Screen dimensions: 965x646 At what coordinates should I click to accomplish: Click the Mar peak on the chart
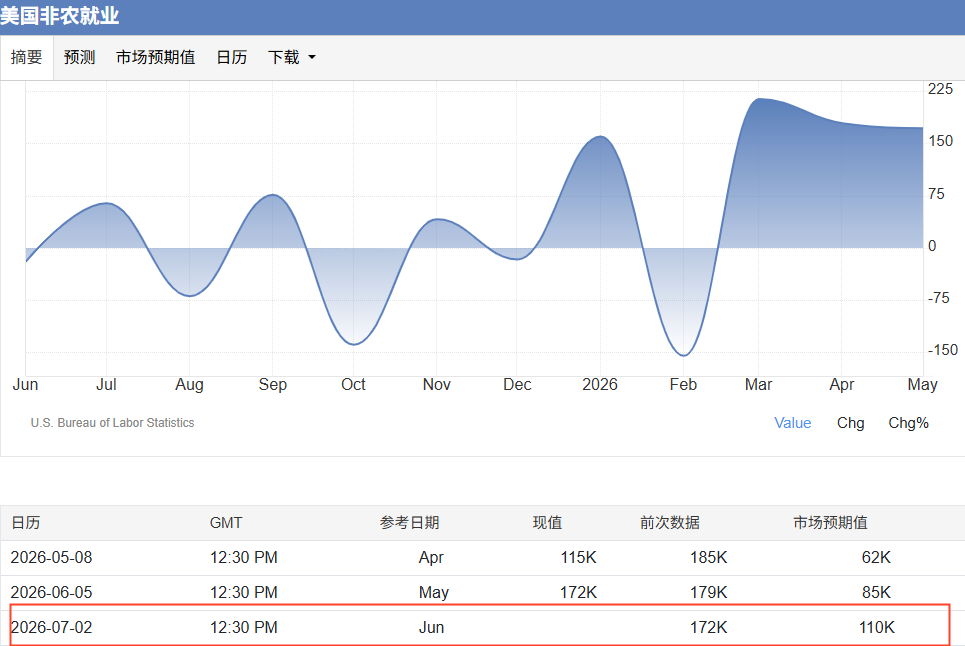click(759, 98)
